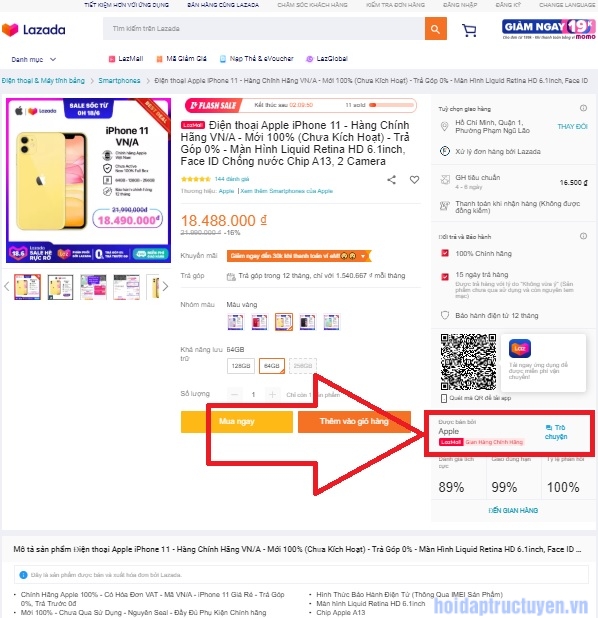Add product to wishlist heart icon
The height and width of the screenshot is (618, 598).
tap(414, 180)
